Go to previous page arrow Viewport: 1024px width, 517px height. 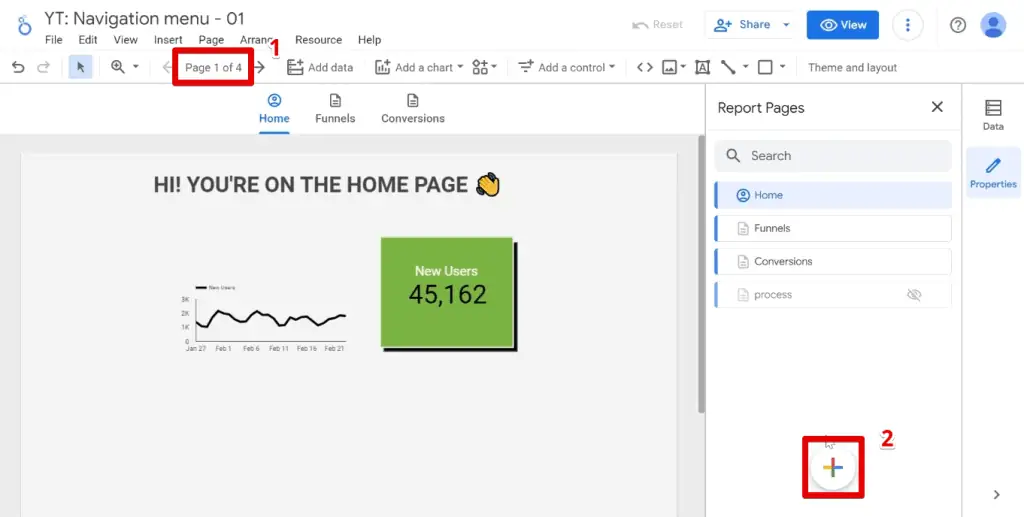(x=167, y=67)
